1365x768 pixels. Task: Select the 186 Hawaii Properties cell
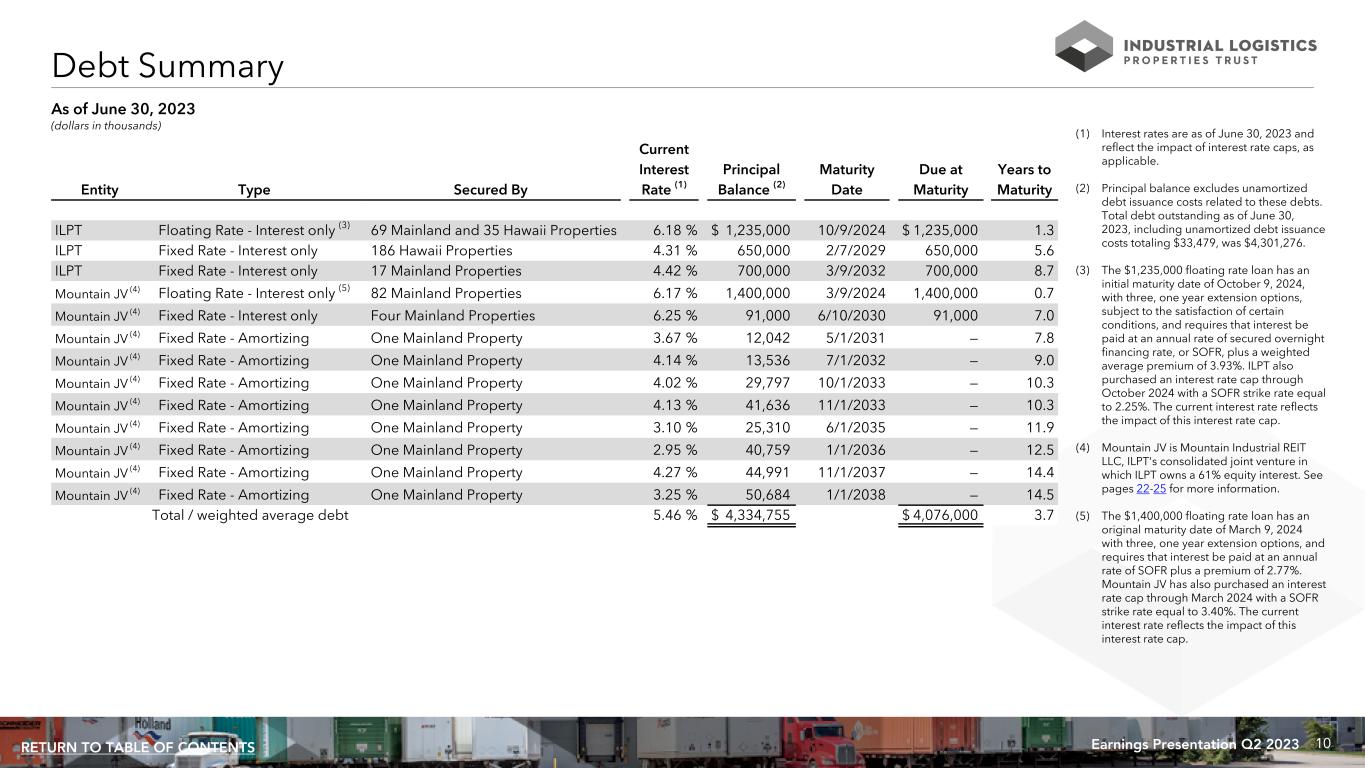click(x=441, y=251)
